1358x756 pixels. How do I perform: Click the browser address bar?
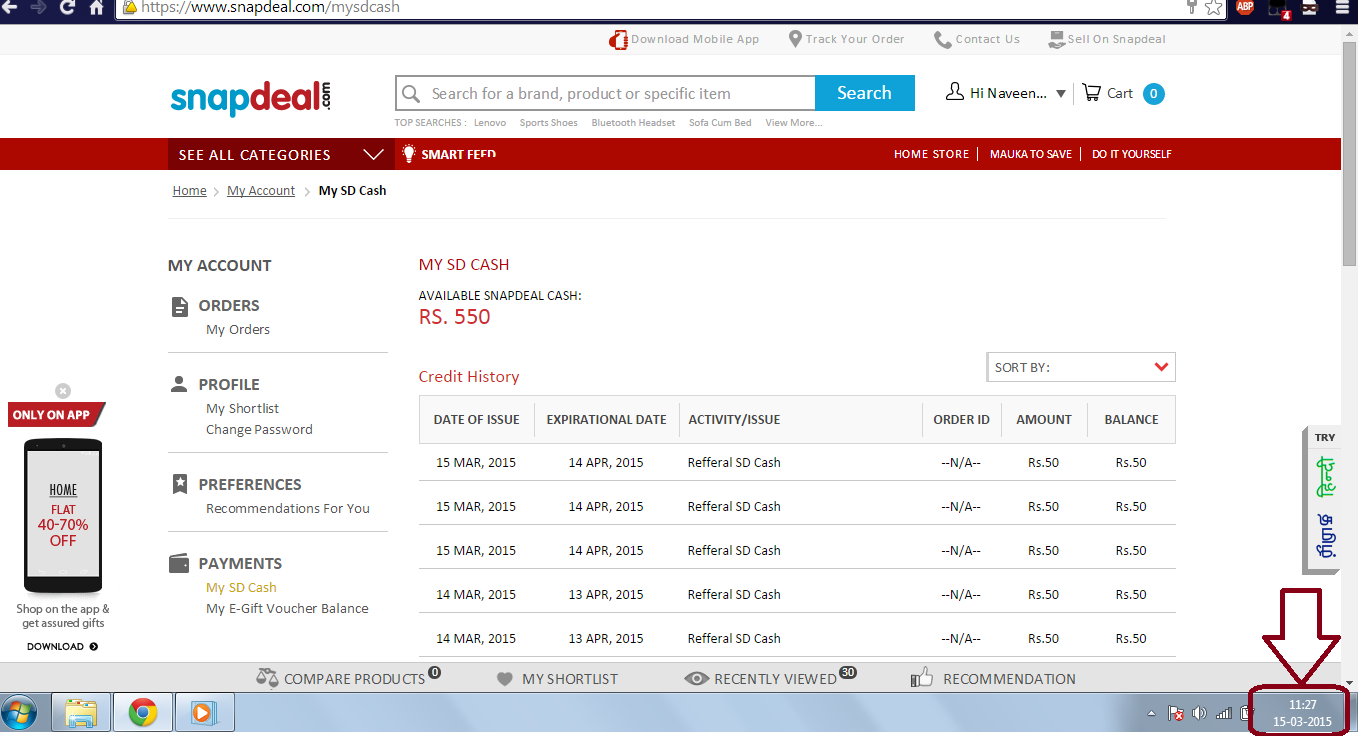point(650,7)
